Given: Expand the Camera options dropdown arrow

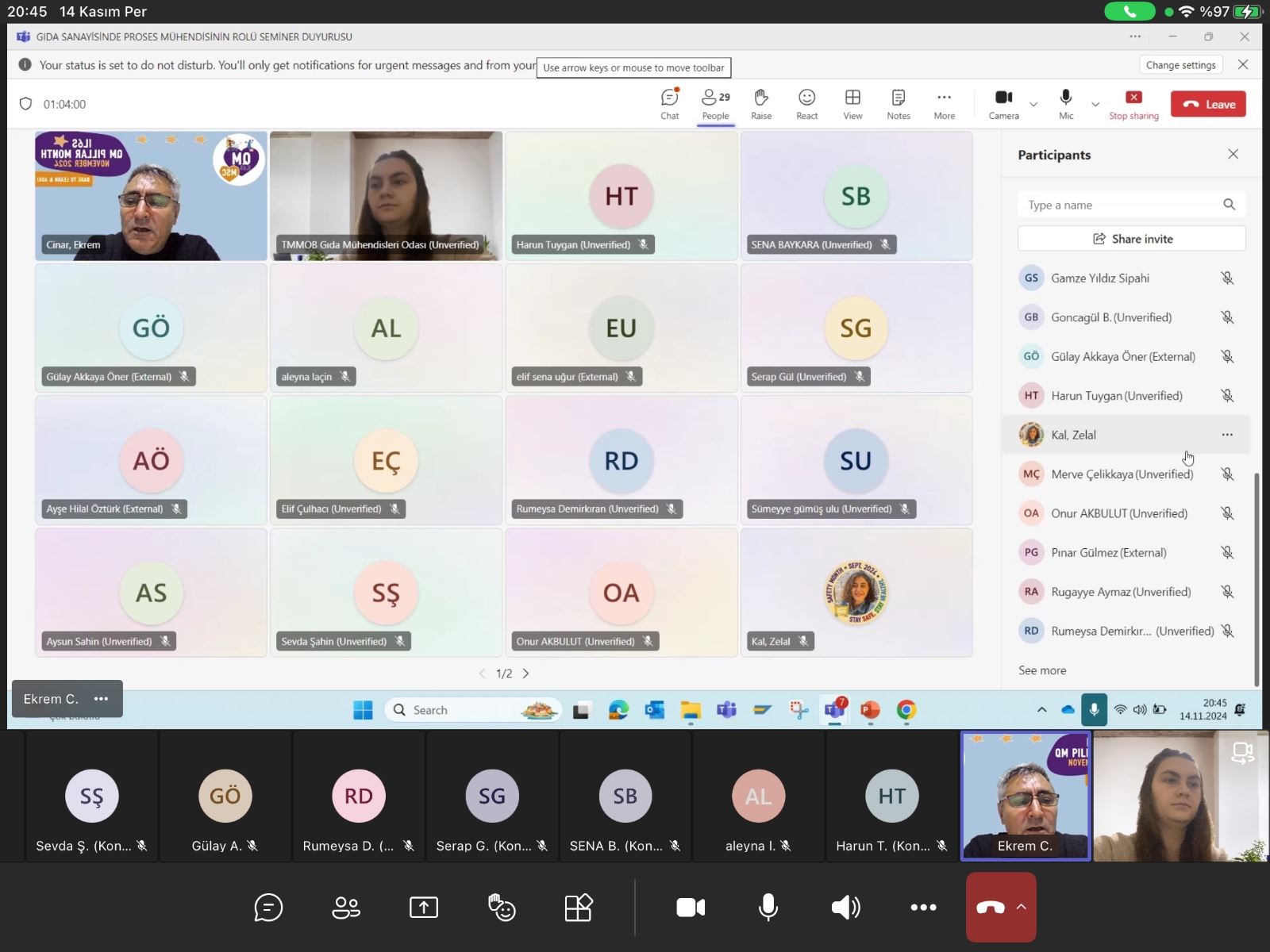Looking at the screenshot, I should coord(1033,104).
